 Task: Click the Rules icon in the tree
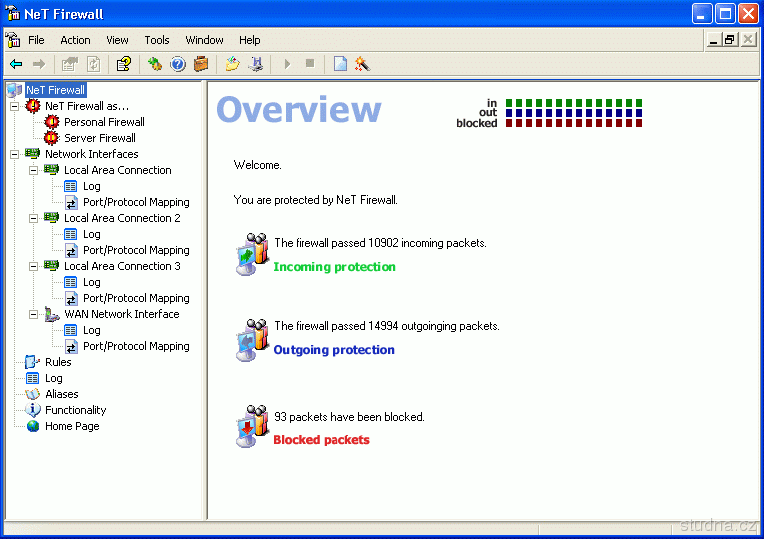(x=33, y=362)
